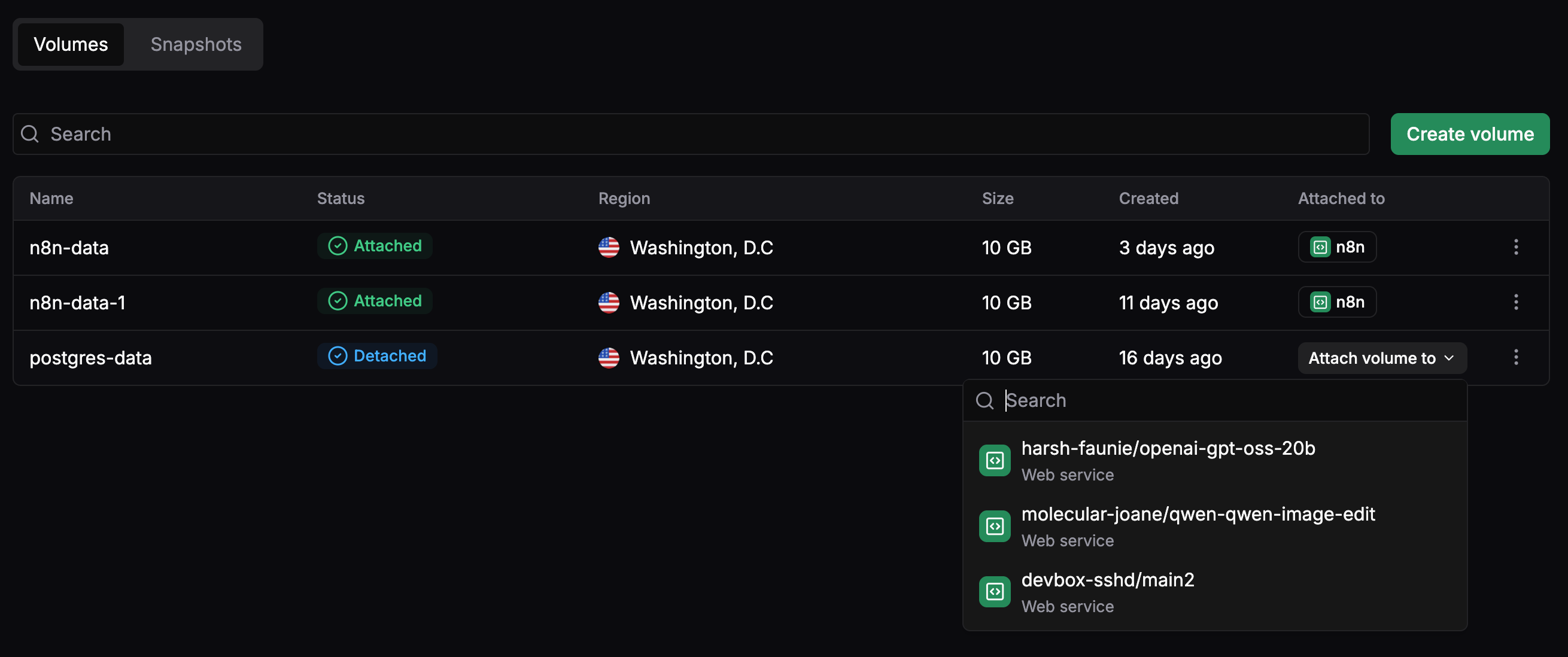1568x657 pixels.
Task: Open kebab menu for n8n-data-1 volume
Action: tap(1516, 302)
